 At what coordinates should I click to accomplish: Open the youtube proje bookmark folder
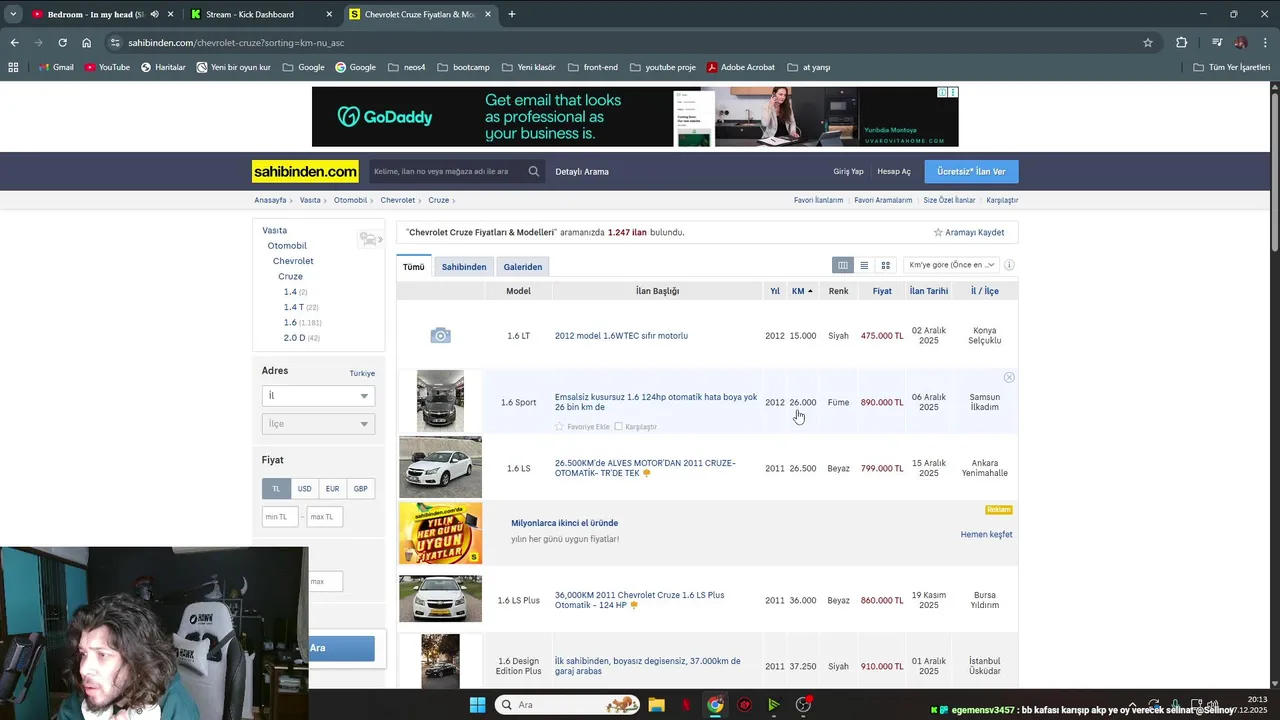[x=662, y=67]
